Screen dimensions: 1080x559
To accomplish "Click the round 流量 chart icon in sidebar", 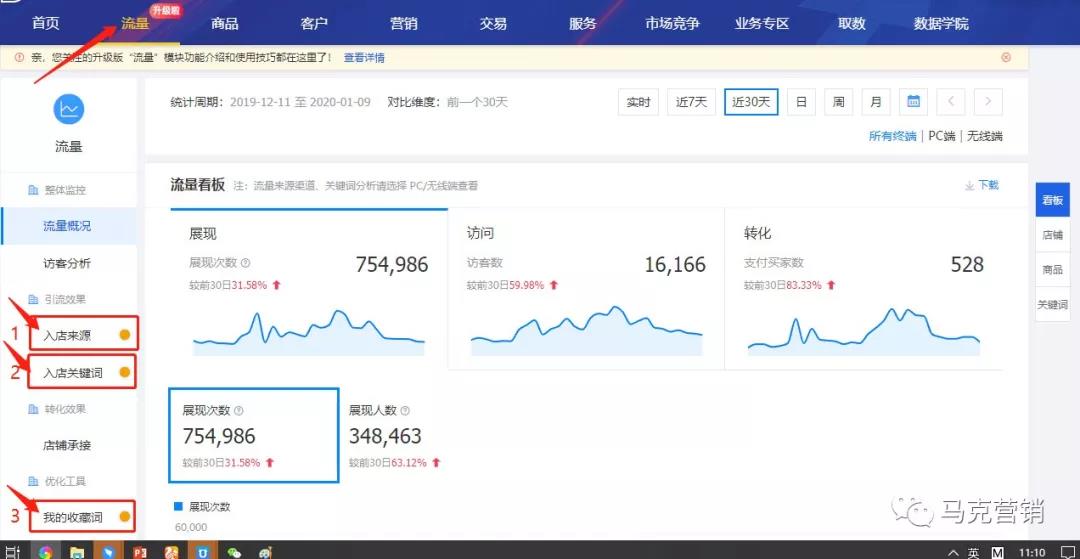I will (x=69, y=109).
